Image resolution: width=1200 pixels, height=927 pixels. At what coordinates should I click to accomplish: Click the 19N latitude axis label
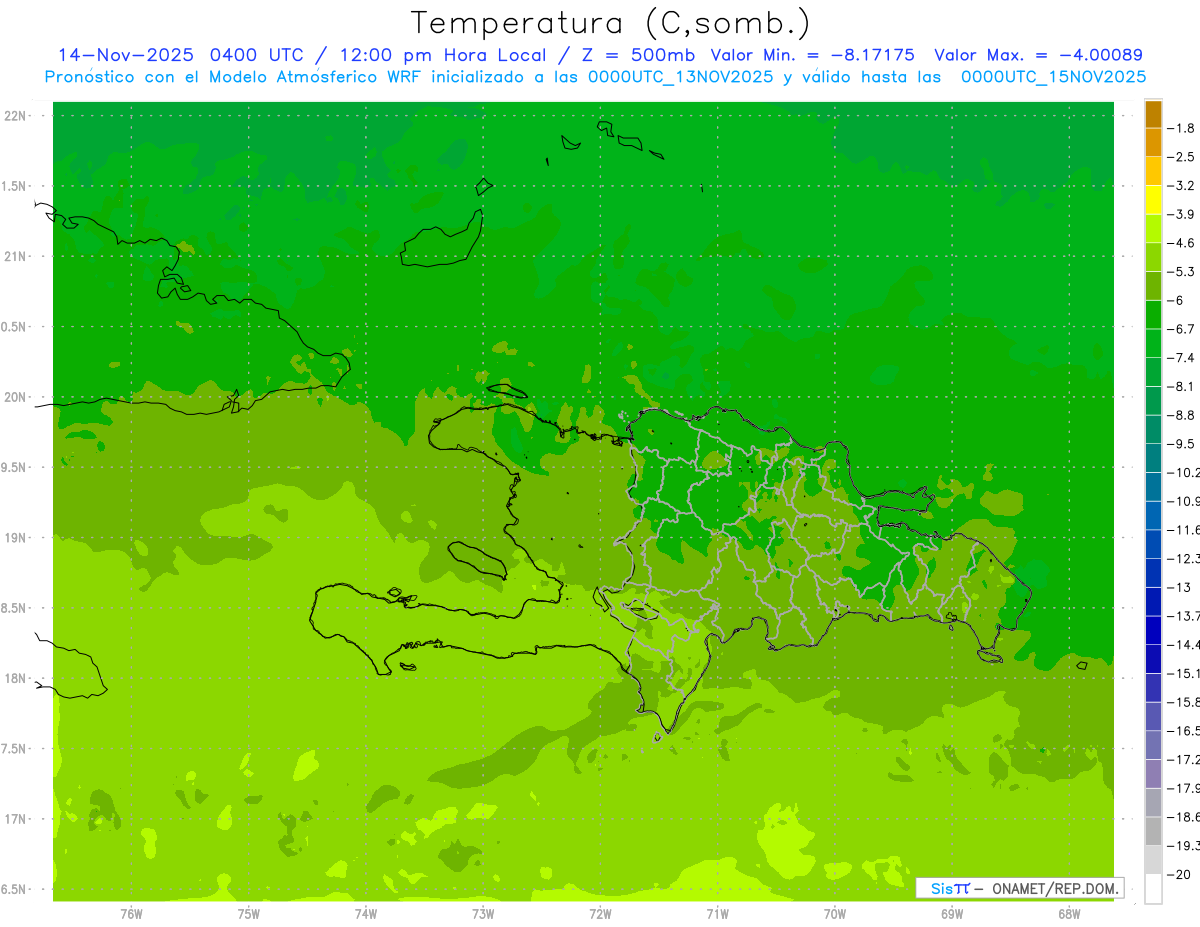pos(15,538)
